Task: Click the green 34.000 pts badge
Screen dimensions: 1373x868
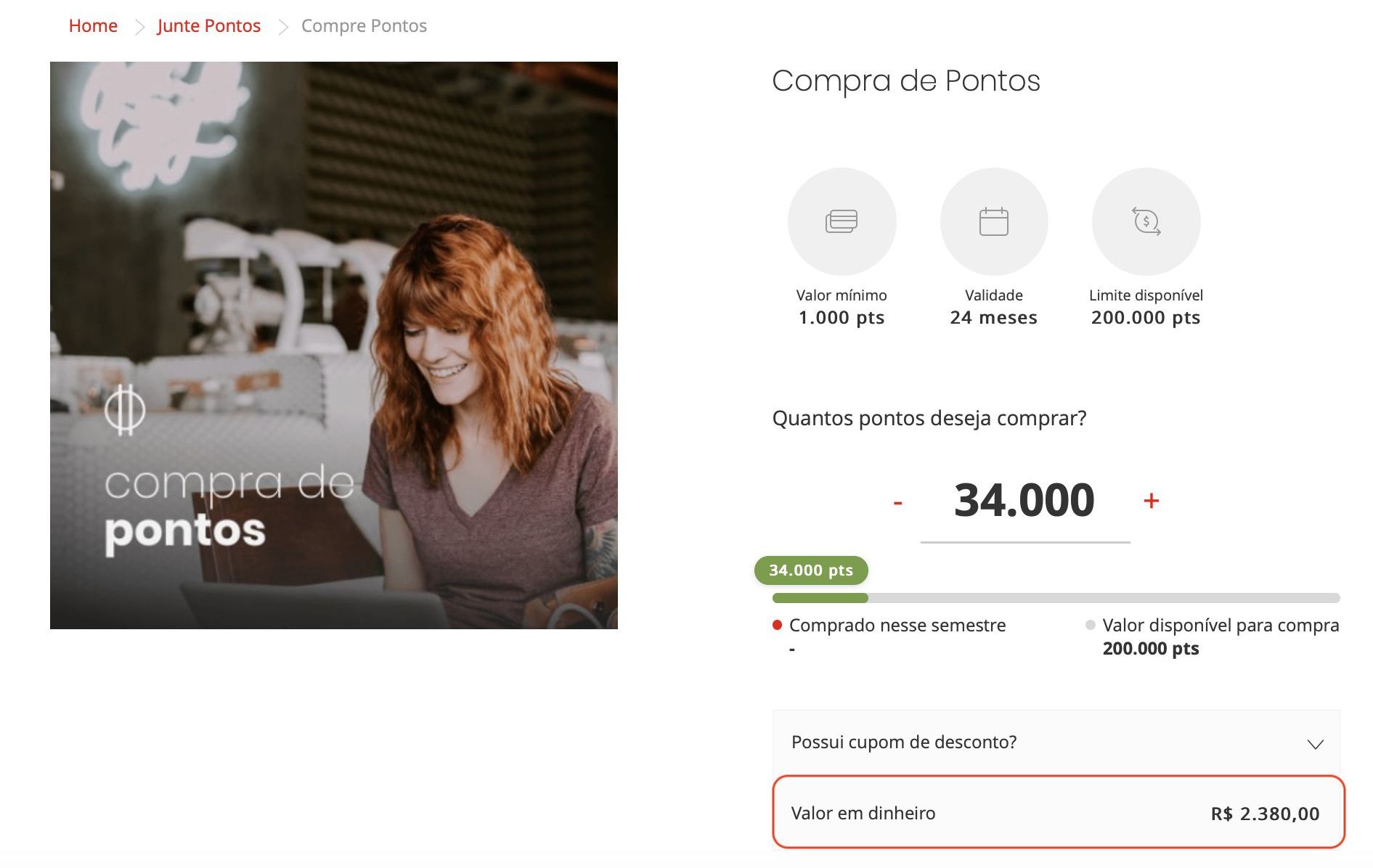Action: click(x=811, y=570)
